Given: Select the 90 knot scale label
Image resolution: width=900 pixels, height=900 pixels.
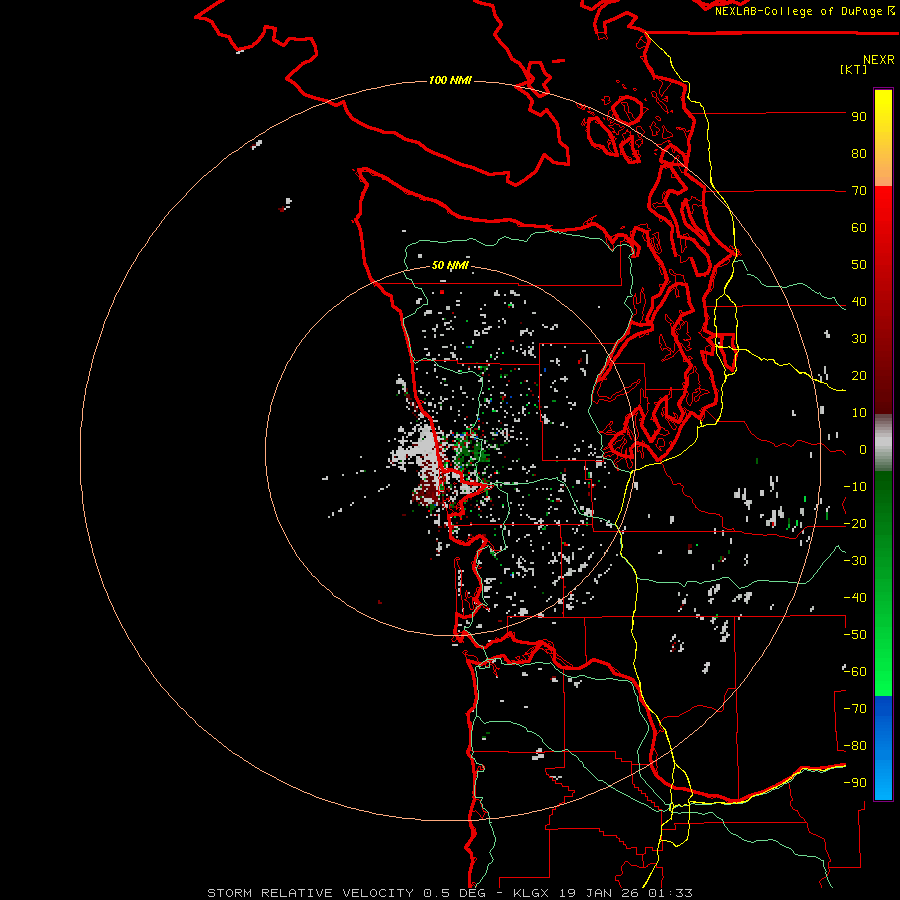Looking at the screenshot, I should coord(859,117).
